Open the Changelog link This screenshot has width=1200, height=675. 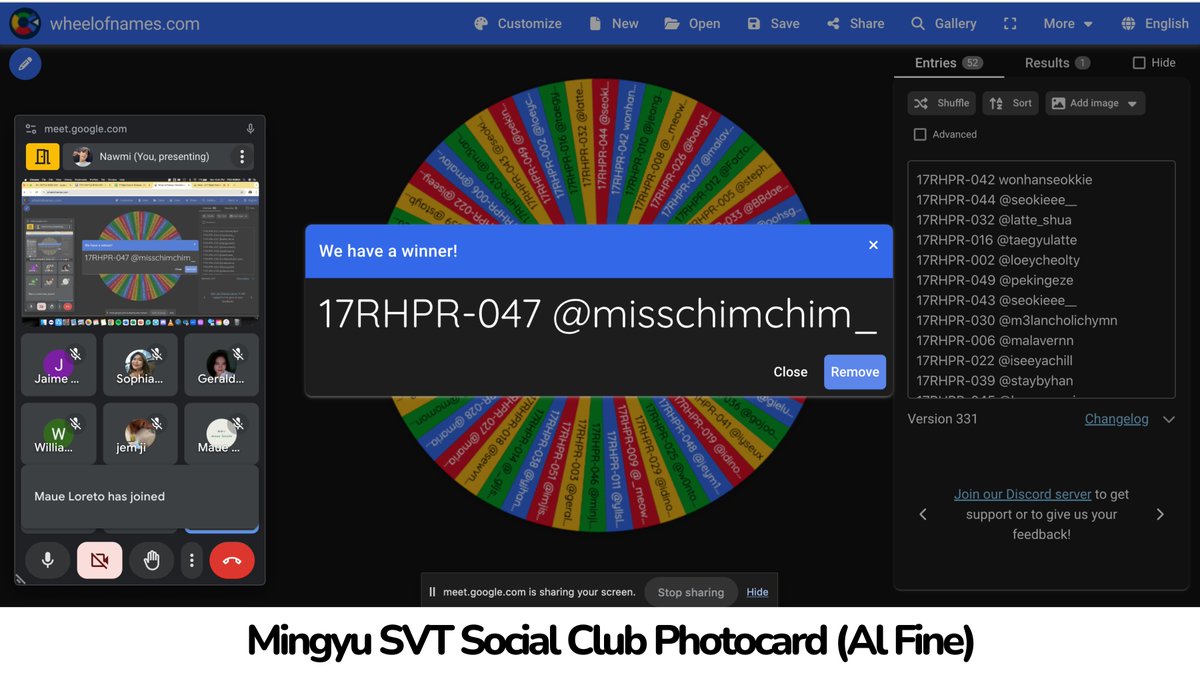coord(1116,419)
